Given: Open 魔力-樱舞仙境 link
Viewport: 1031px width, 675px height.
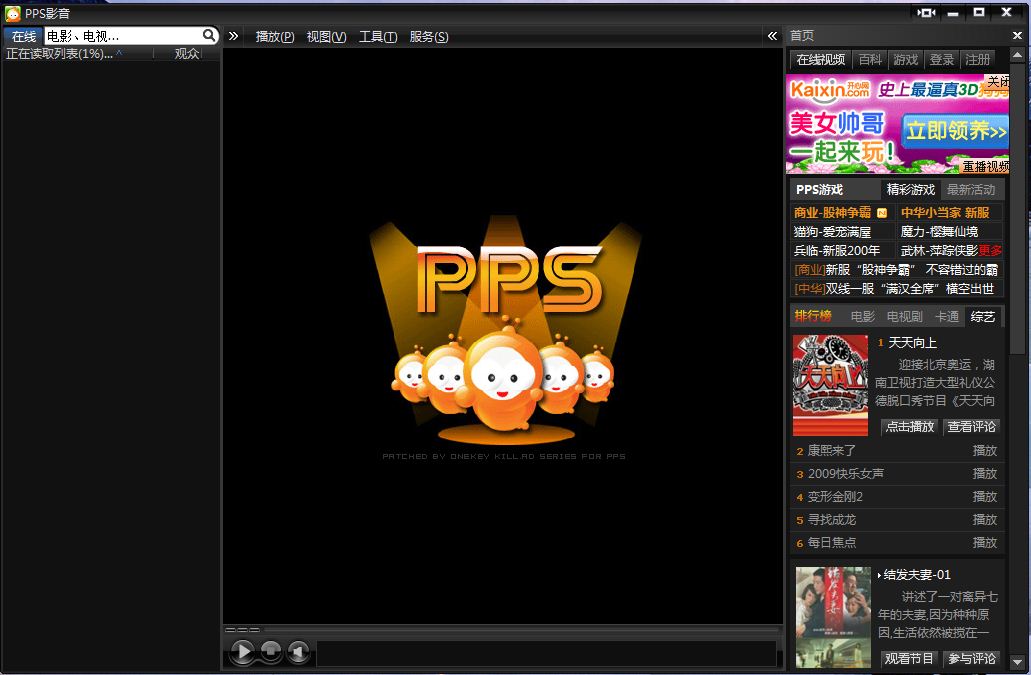Looking at the screenshot, I should [x=939, y=231].
